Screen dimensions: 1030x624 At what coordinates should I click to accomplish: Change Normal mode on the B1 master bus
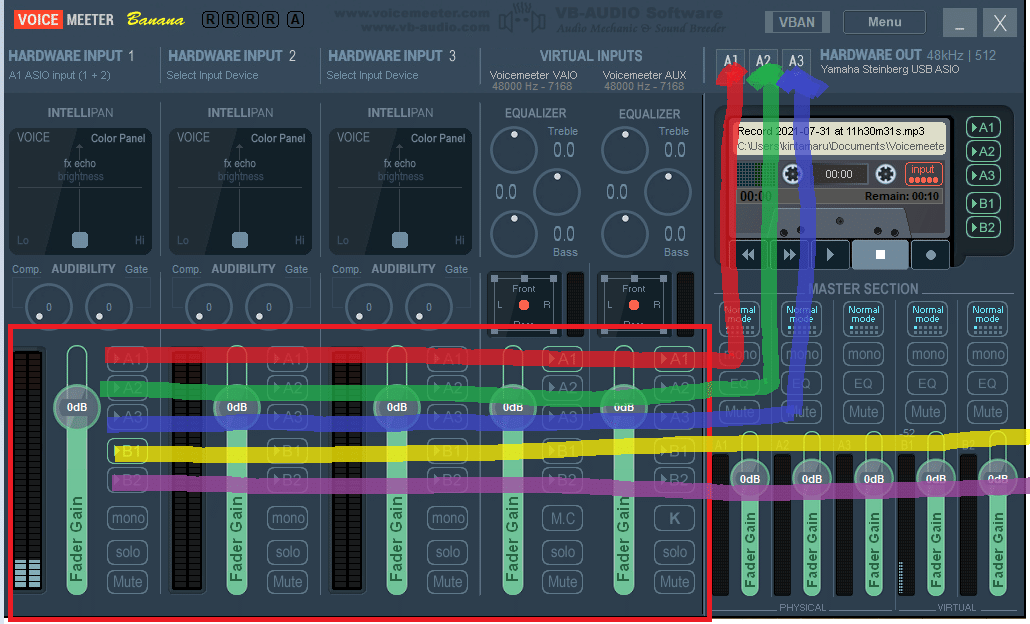tap(927, 319)
